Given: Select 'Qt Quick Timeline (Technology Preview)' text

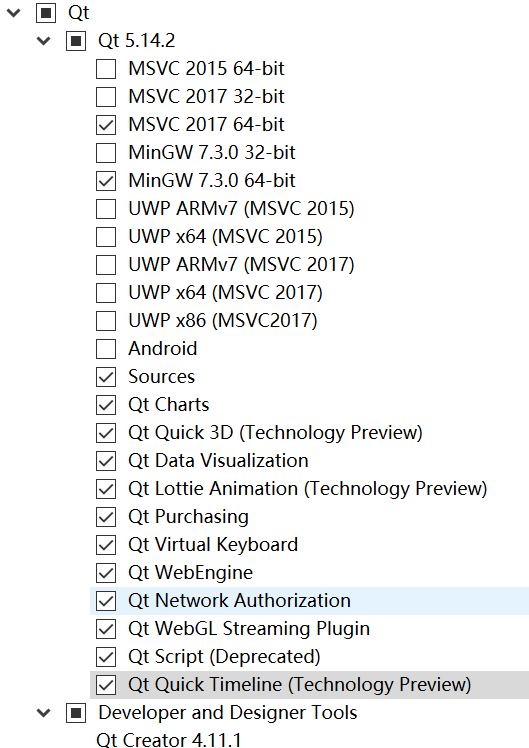Looking at the screenshot, I should click(x=300, y=685).
